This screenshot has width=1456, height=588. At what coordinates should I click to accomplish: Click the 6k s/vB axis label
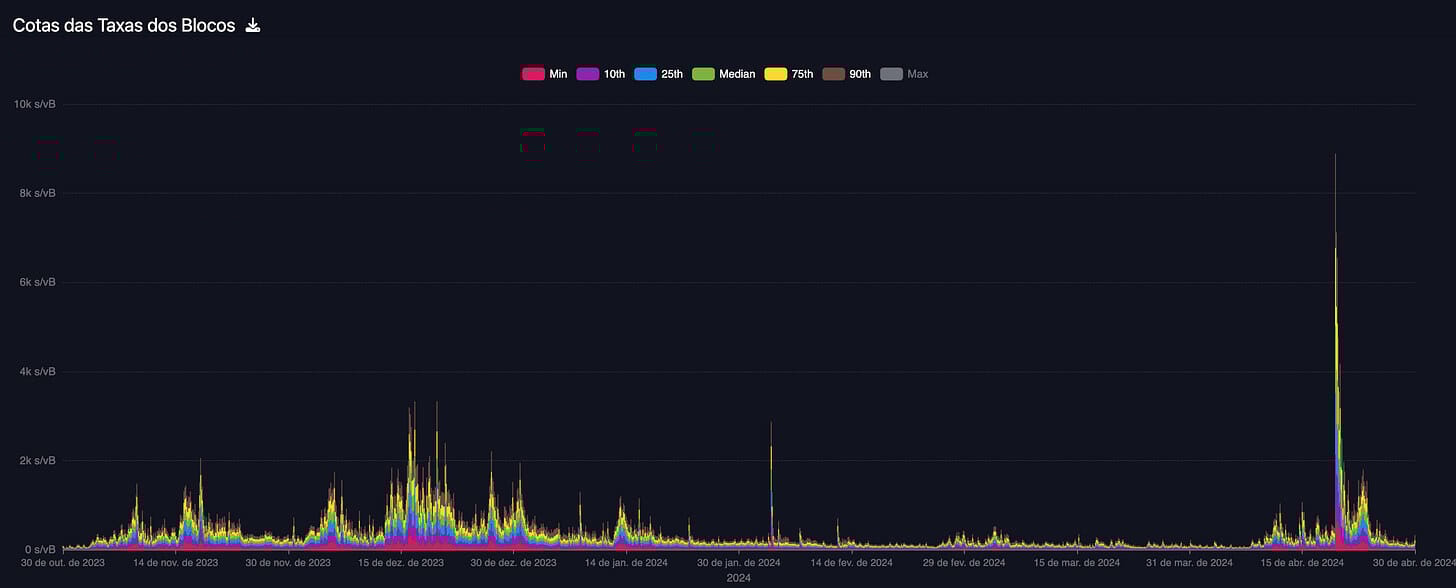[36, 282]
